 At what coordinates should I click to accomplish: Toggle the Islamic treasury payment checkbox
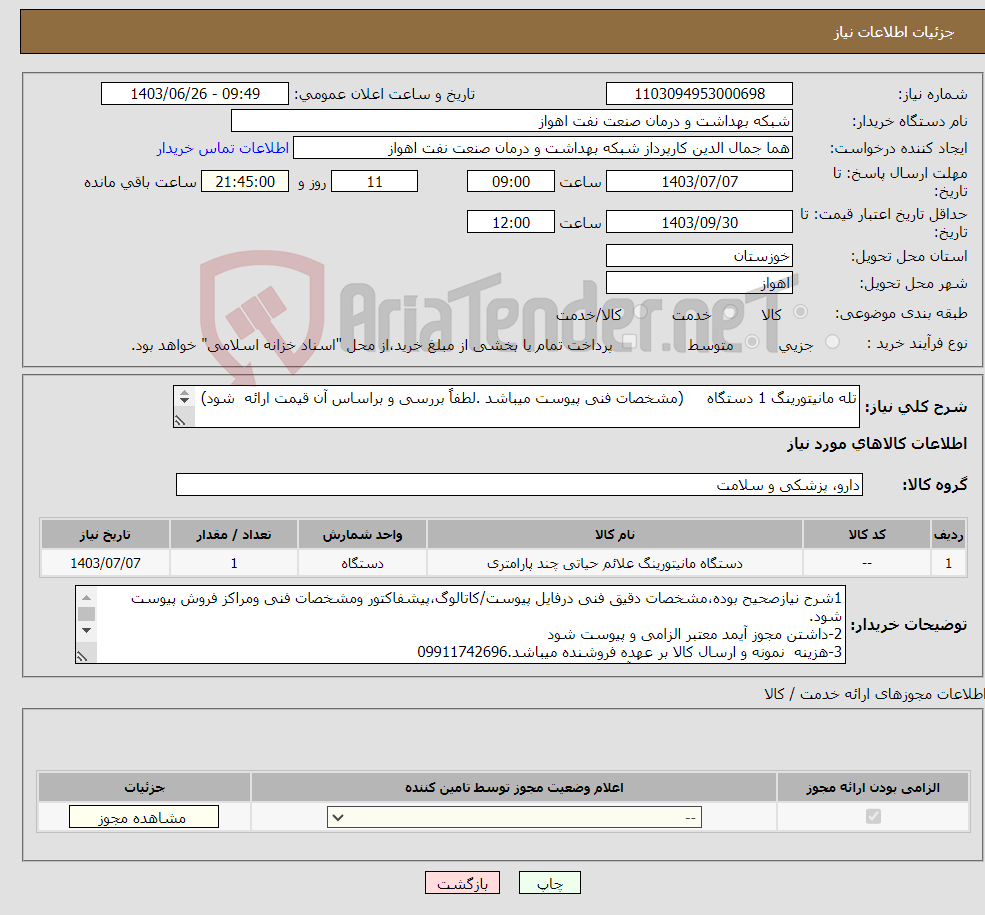coord(629,342)
